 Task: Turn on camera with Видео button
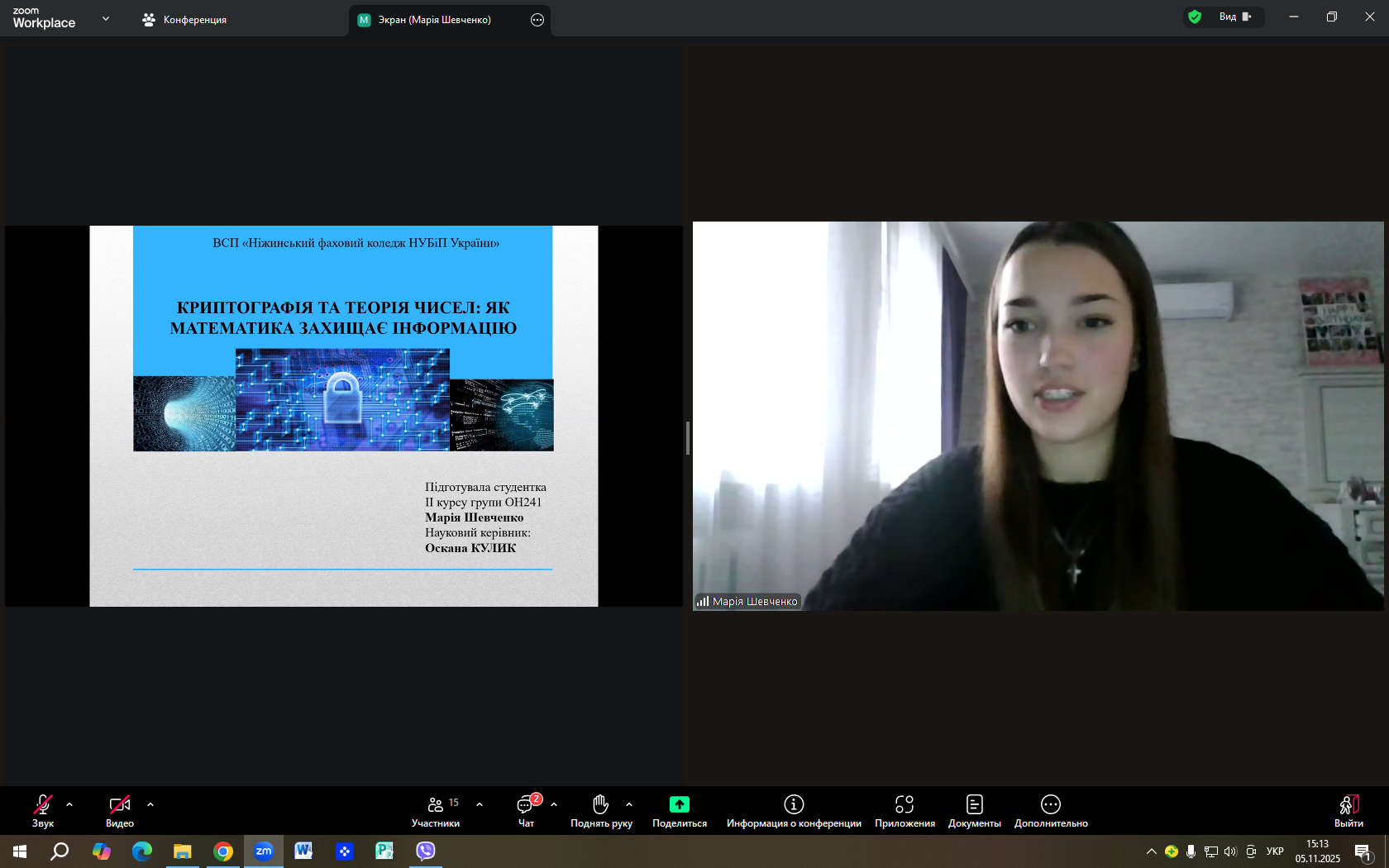tap(120, 810)
